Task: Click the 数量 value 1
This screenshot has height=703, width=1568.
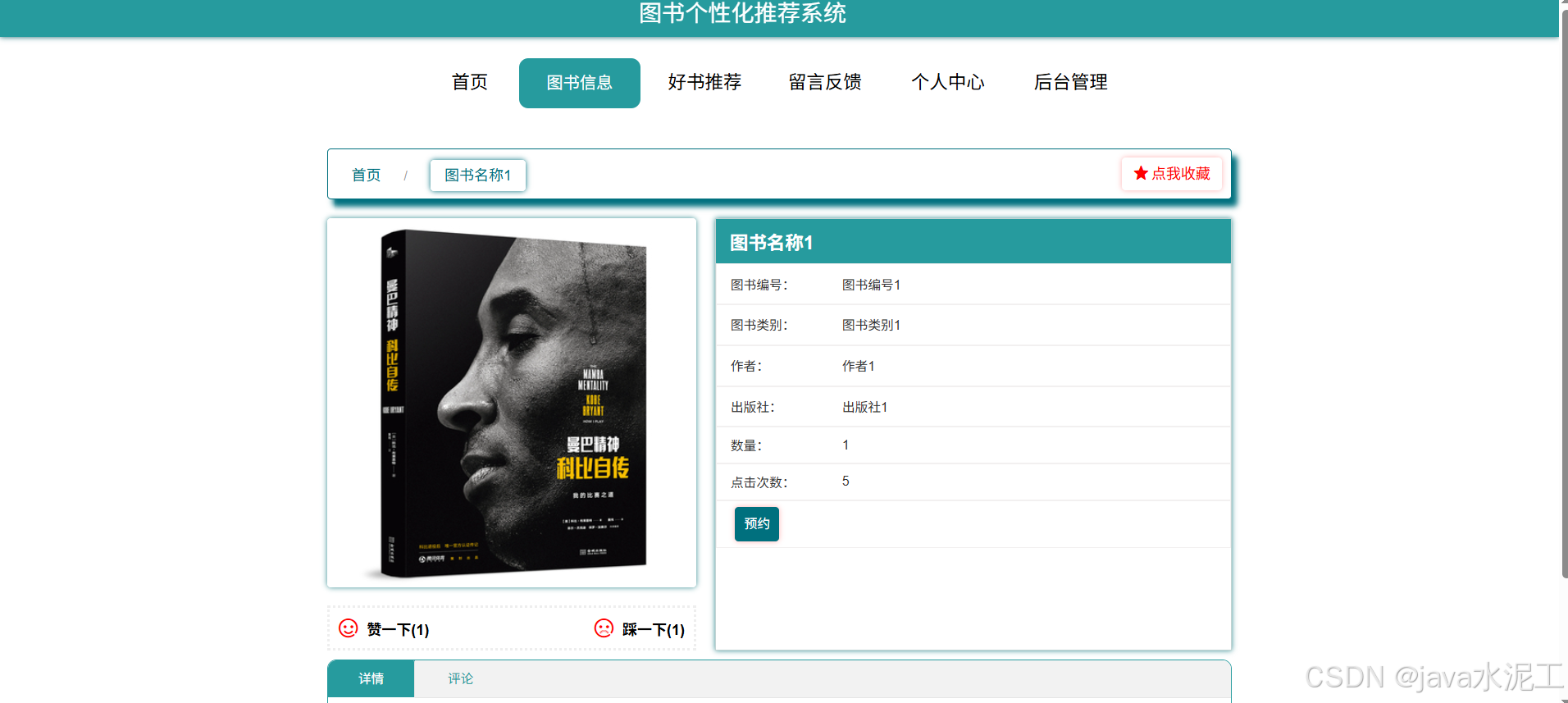Action: pyautogui.click(x=846, y=445)
